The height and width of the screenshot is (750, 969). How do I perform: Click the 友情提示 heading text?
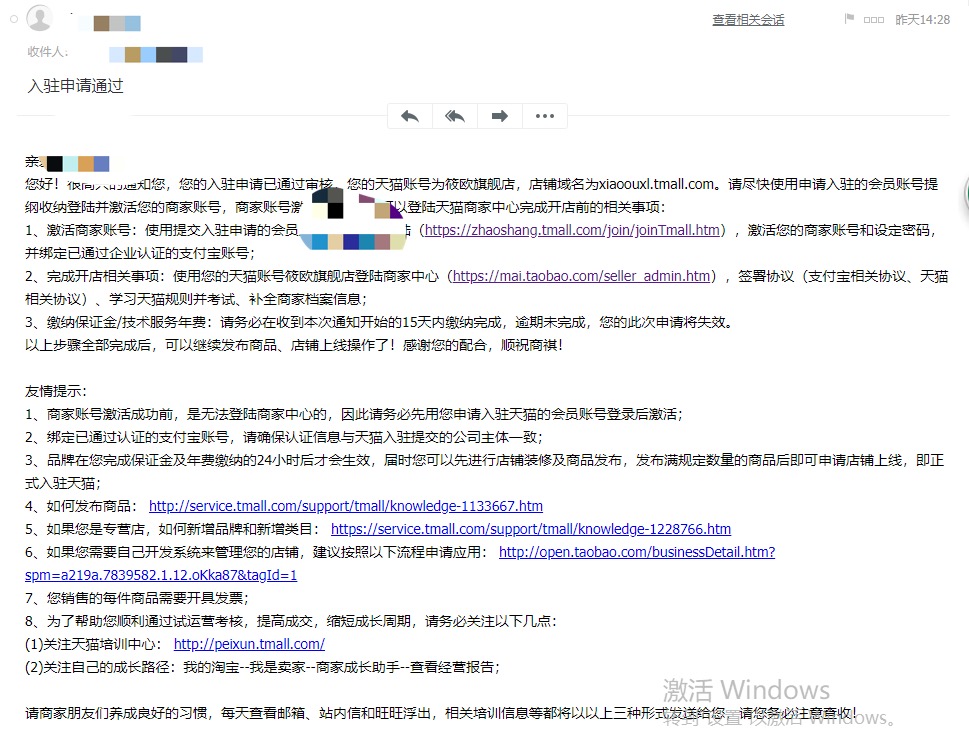pos(56,391)
